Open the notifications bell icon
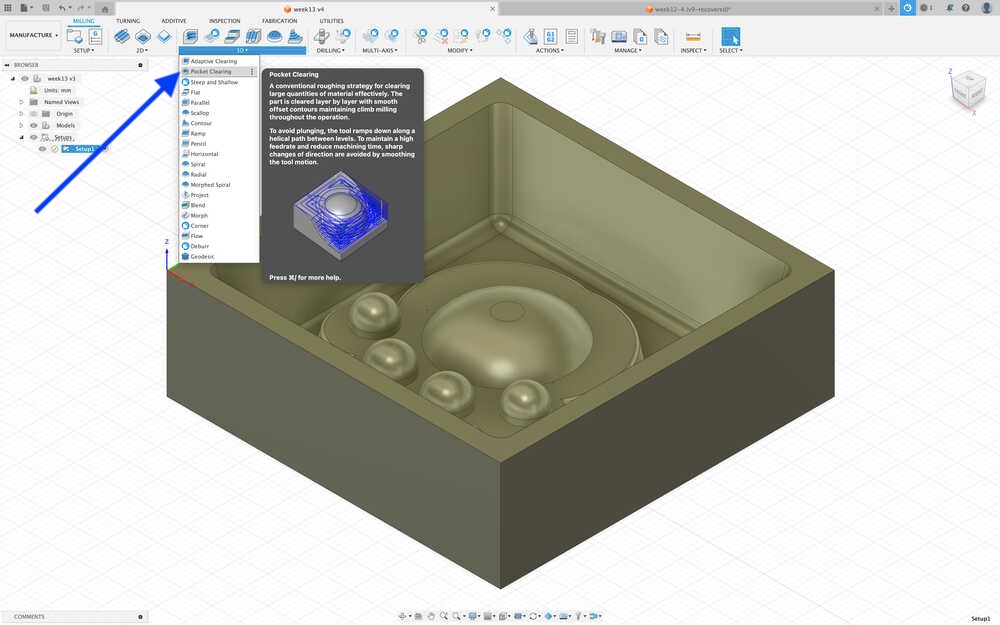The image size is (1000, 625). tap(951, 8)
